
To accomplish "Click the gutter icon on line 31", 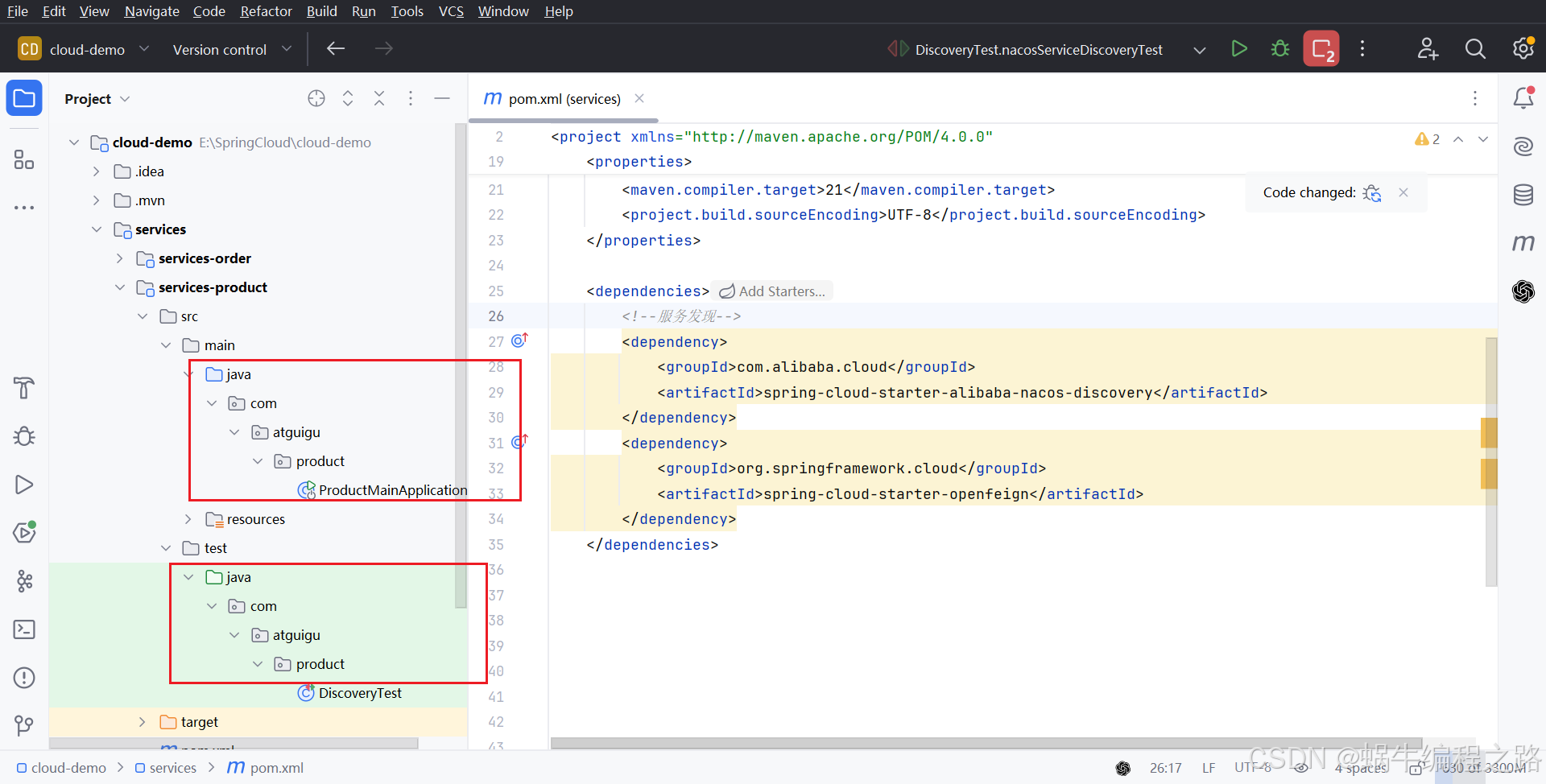I will click(x=519, y=442).
